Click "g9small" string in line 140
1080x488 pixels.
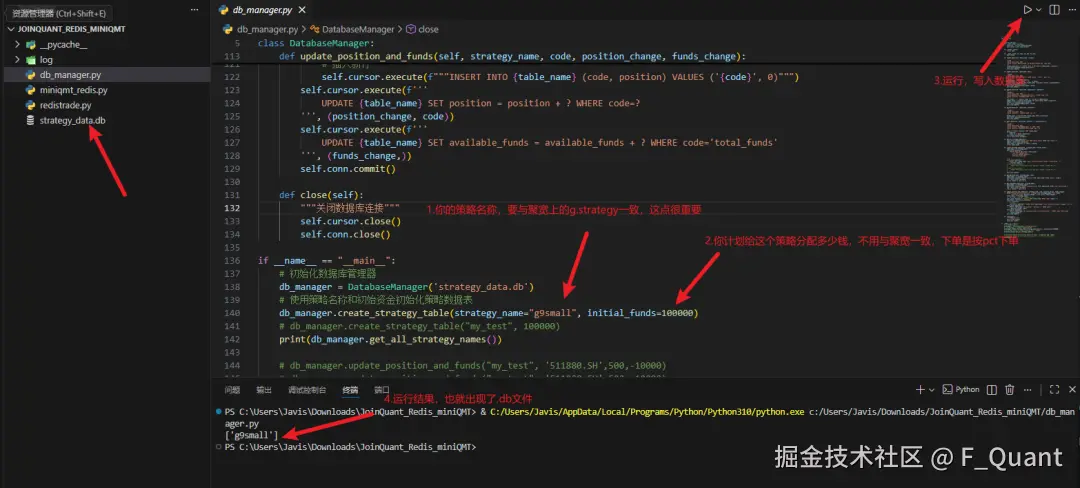[555, 312]
